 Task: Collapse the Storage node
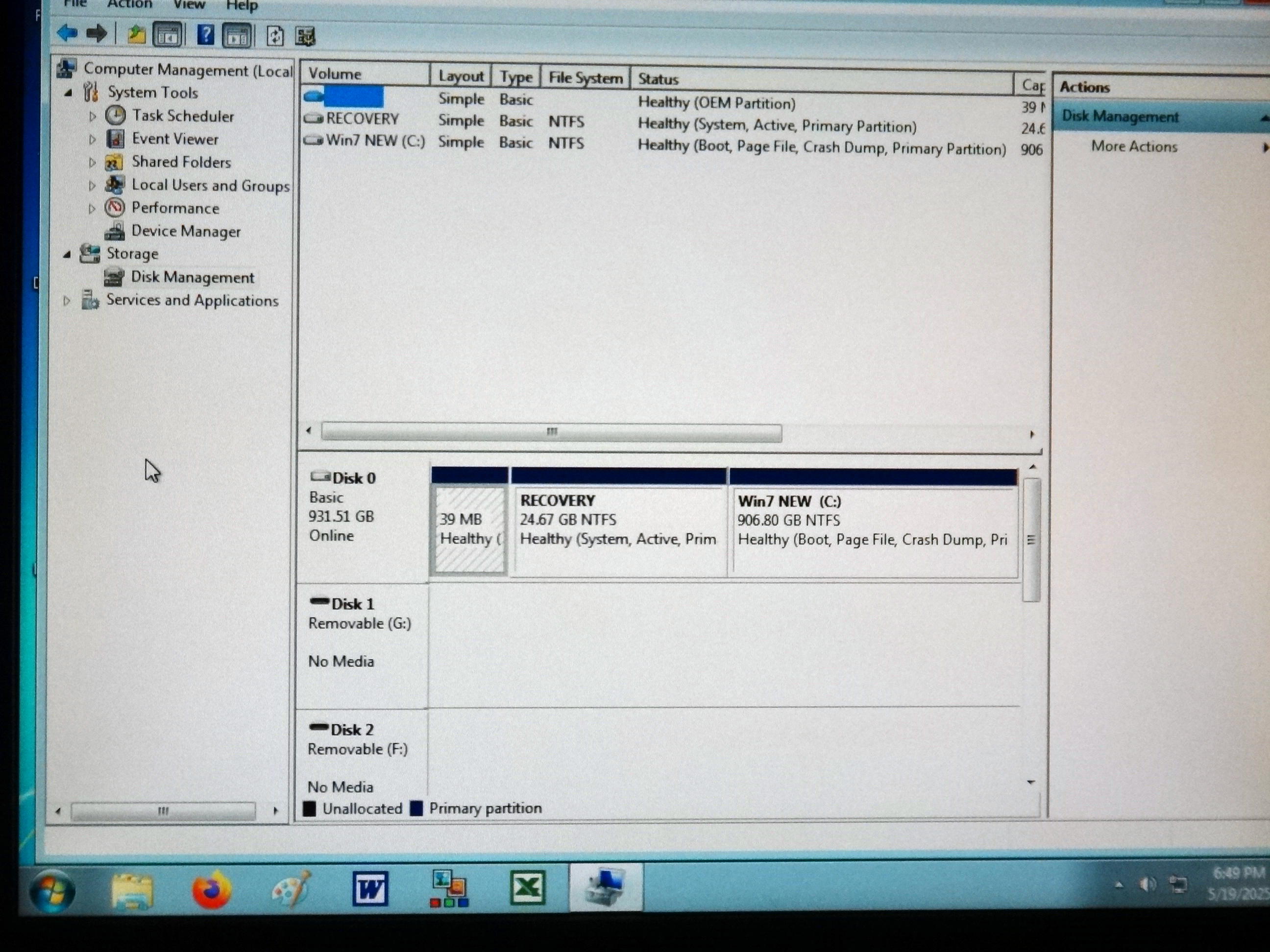(67, 254)
